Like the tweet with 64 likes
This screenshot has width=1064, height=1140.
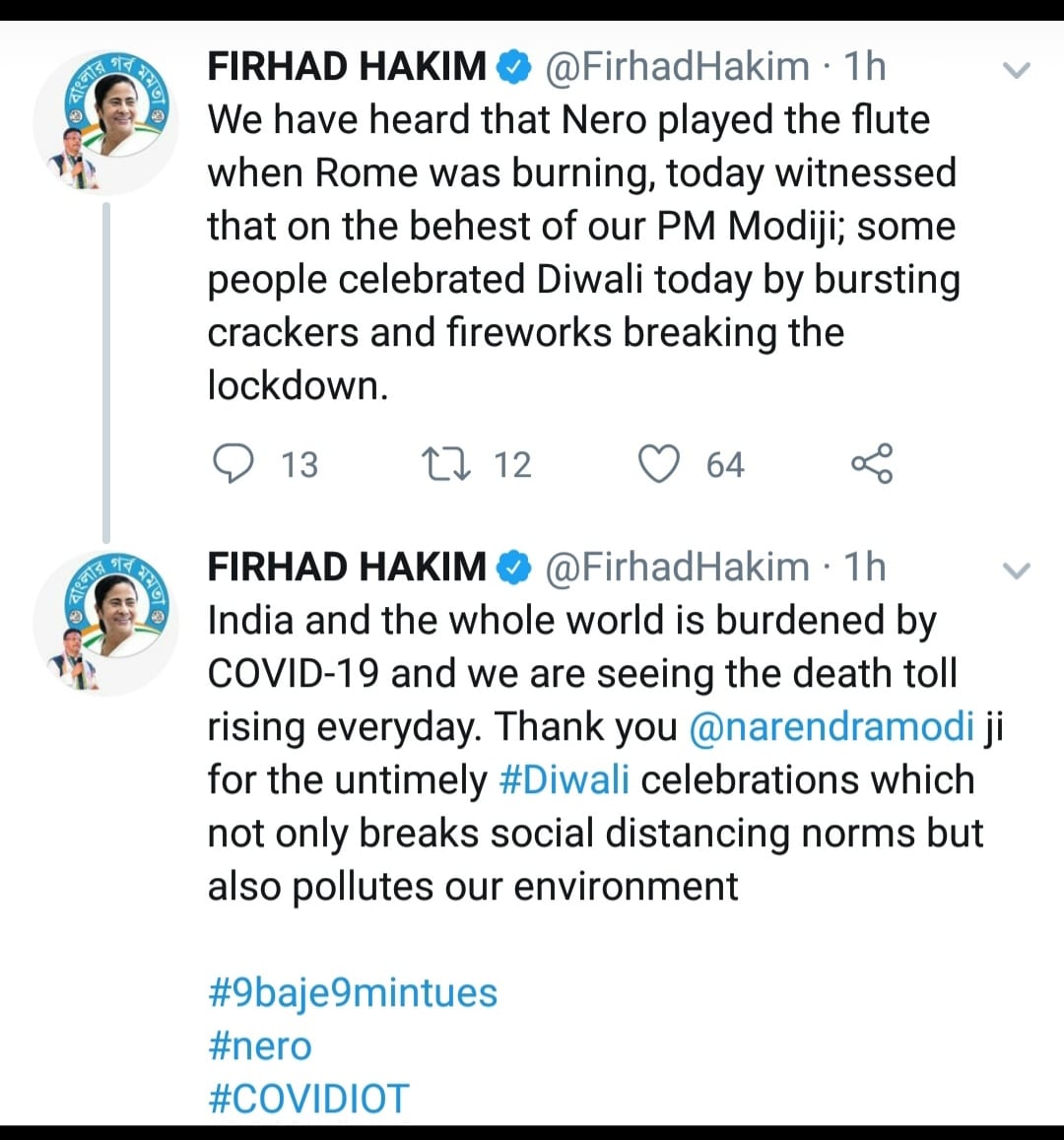[x=659, y=464]
